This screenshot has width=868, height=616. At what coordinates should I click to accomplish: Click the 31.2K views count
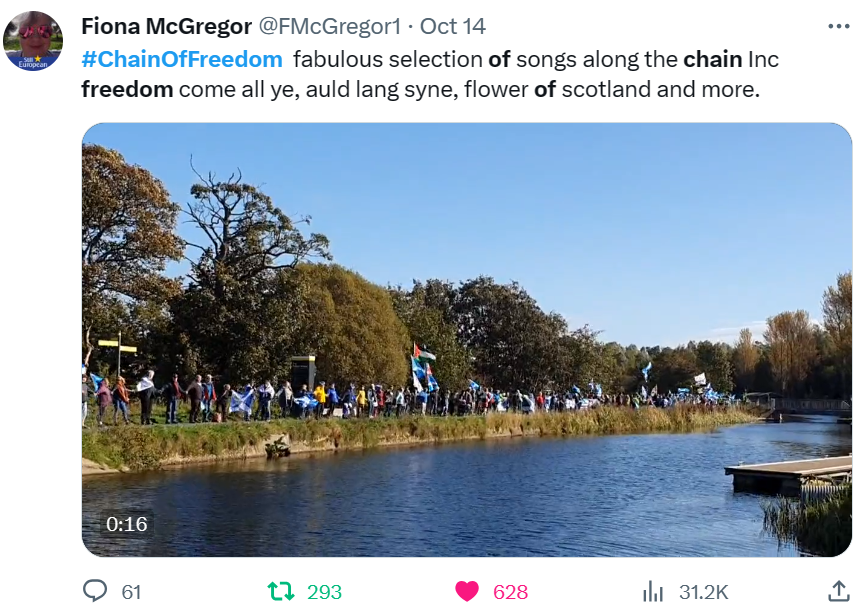click(x=704, y=592)
